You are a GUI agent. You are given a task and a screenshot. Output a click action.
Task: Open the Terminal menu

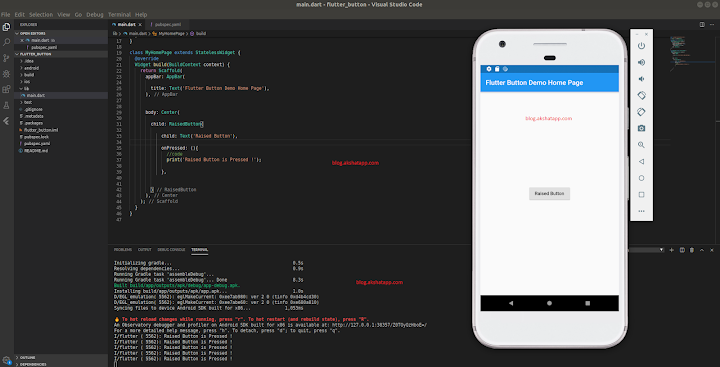pos(119,15)
